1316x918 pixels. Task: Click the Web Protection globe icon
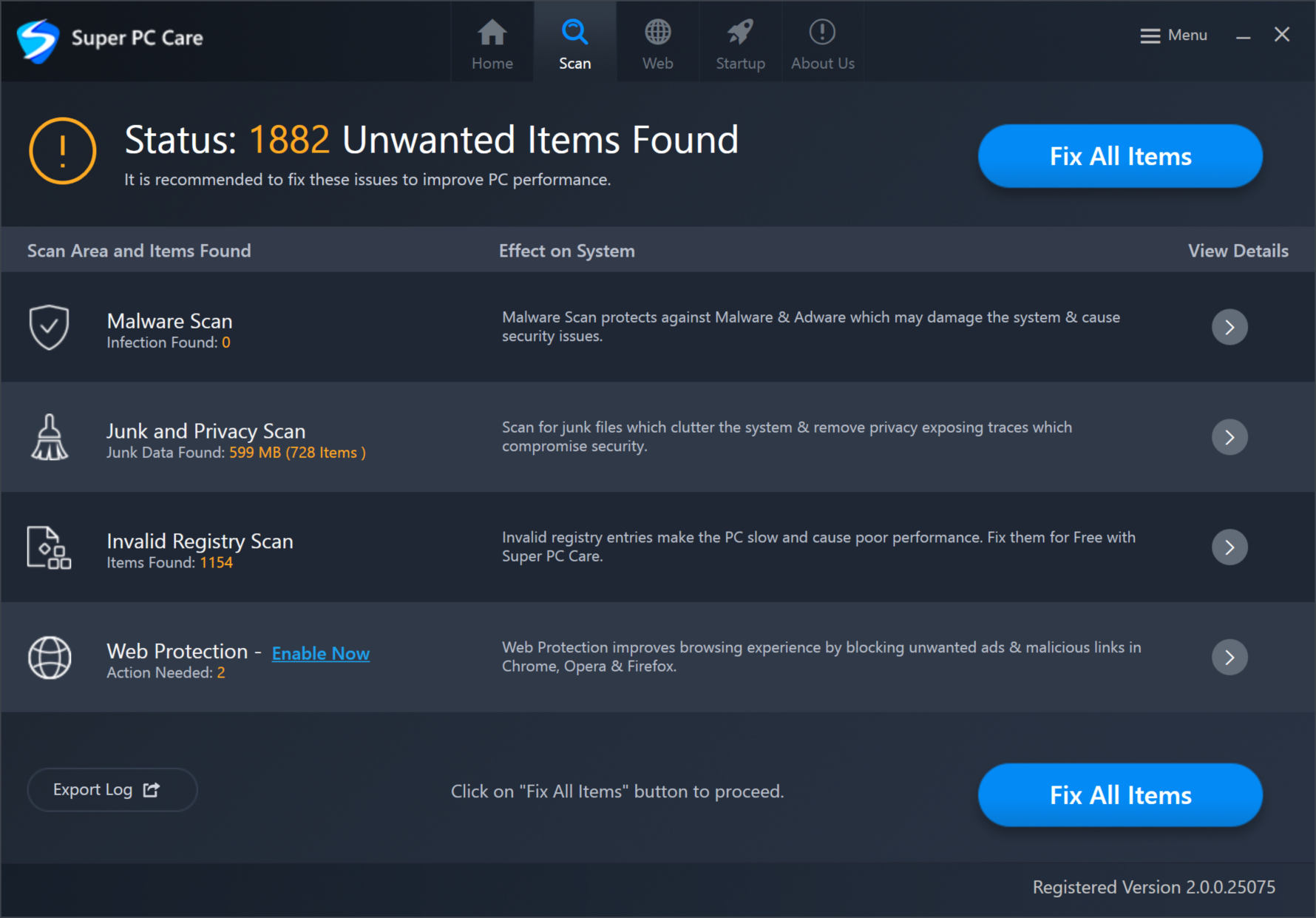[50, 657]
